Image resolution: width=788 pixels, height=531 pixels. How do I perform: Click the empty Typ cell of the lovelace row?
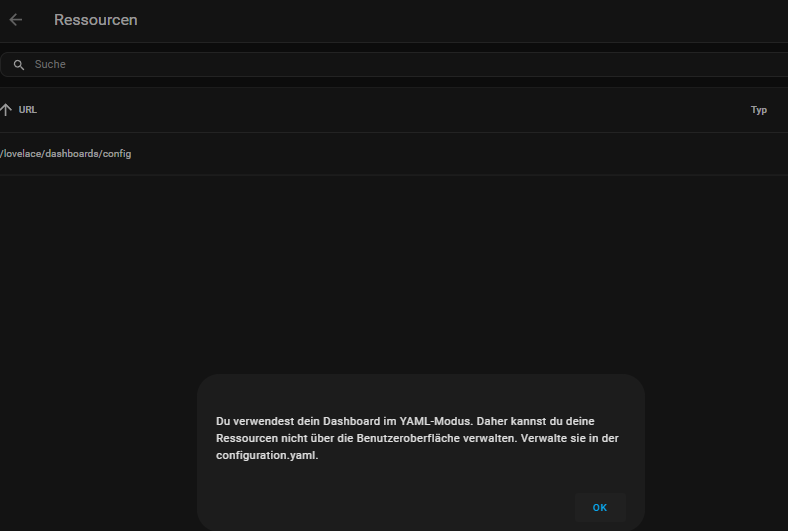[x=758, y=154]
